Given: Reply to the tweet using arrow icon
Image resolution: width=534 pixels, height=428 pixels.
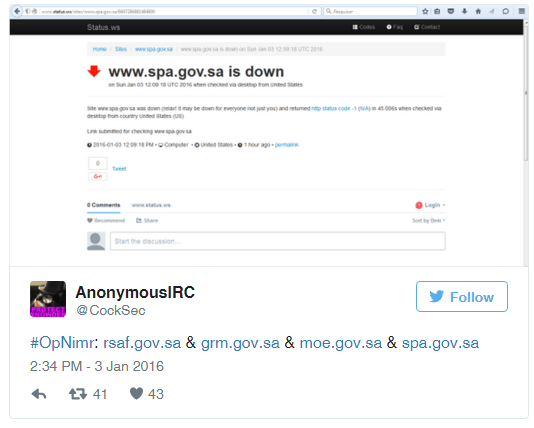Looking at the screenshot, I should 39,394.
